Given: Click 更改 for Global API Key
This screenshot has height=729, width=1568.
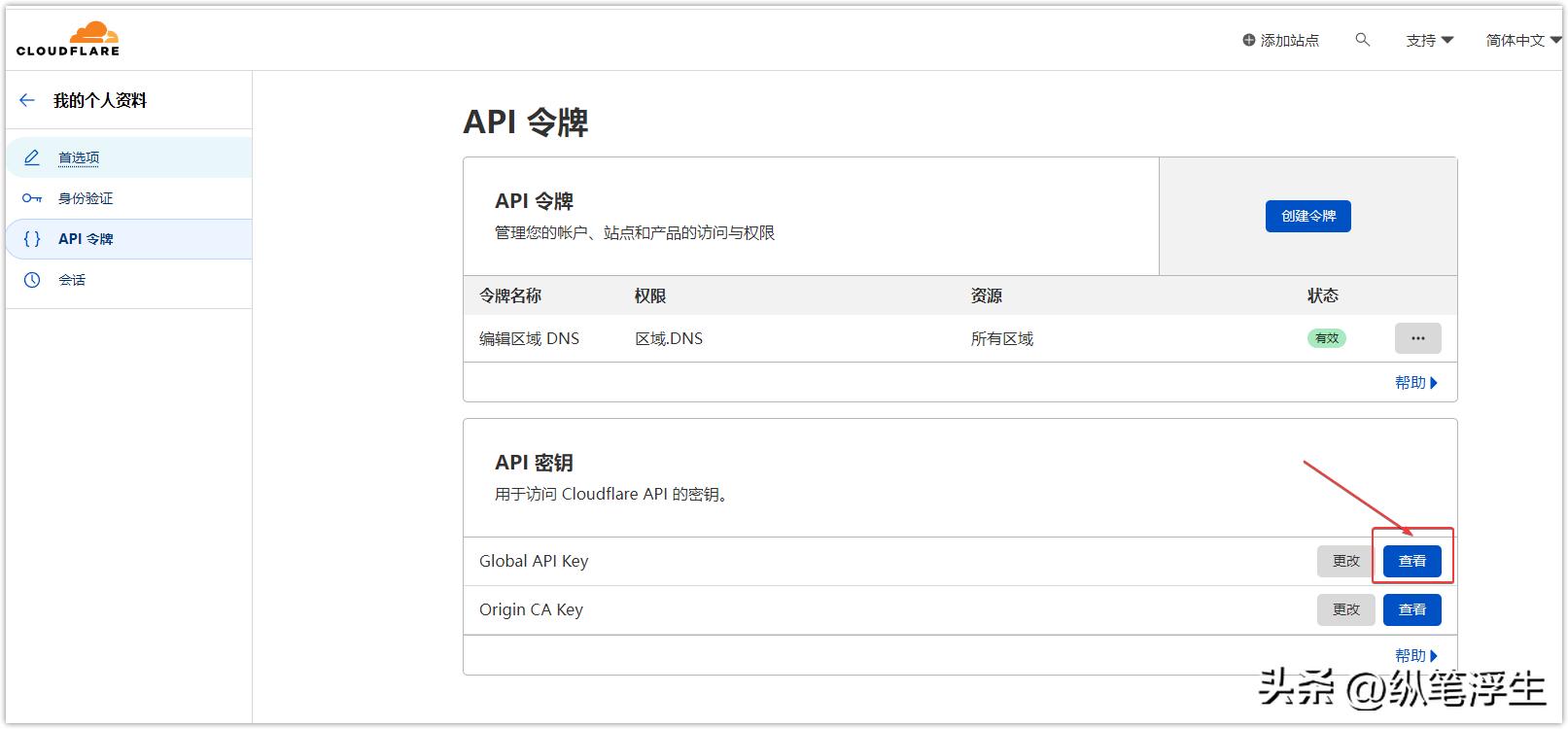Looking at the screenshot, I should coord(1346,561).
